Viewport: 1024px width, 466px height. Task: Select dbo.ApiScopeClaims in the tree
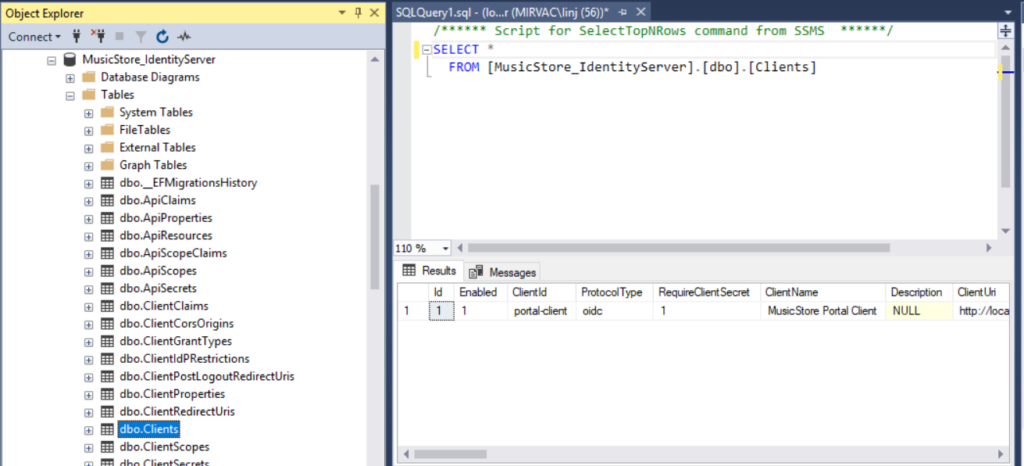(173, 253)
